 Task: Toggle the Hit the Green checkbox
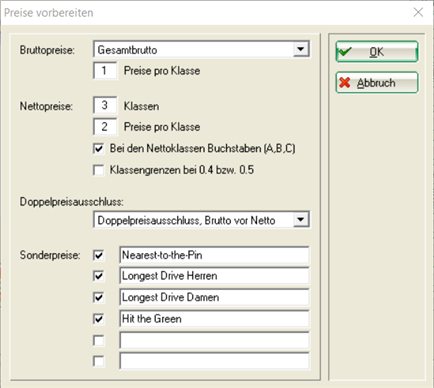[x=98, y=319]
